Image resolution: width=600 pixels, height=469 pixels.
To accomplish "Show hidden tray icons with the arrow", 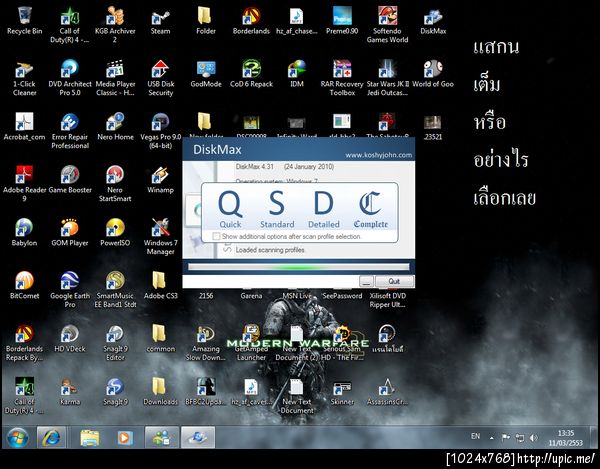I will (492, 437).
